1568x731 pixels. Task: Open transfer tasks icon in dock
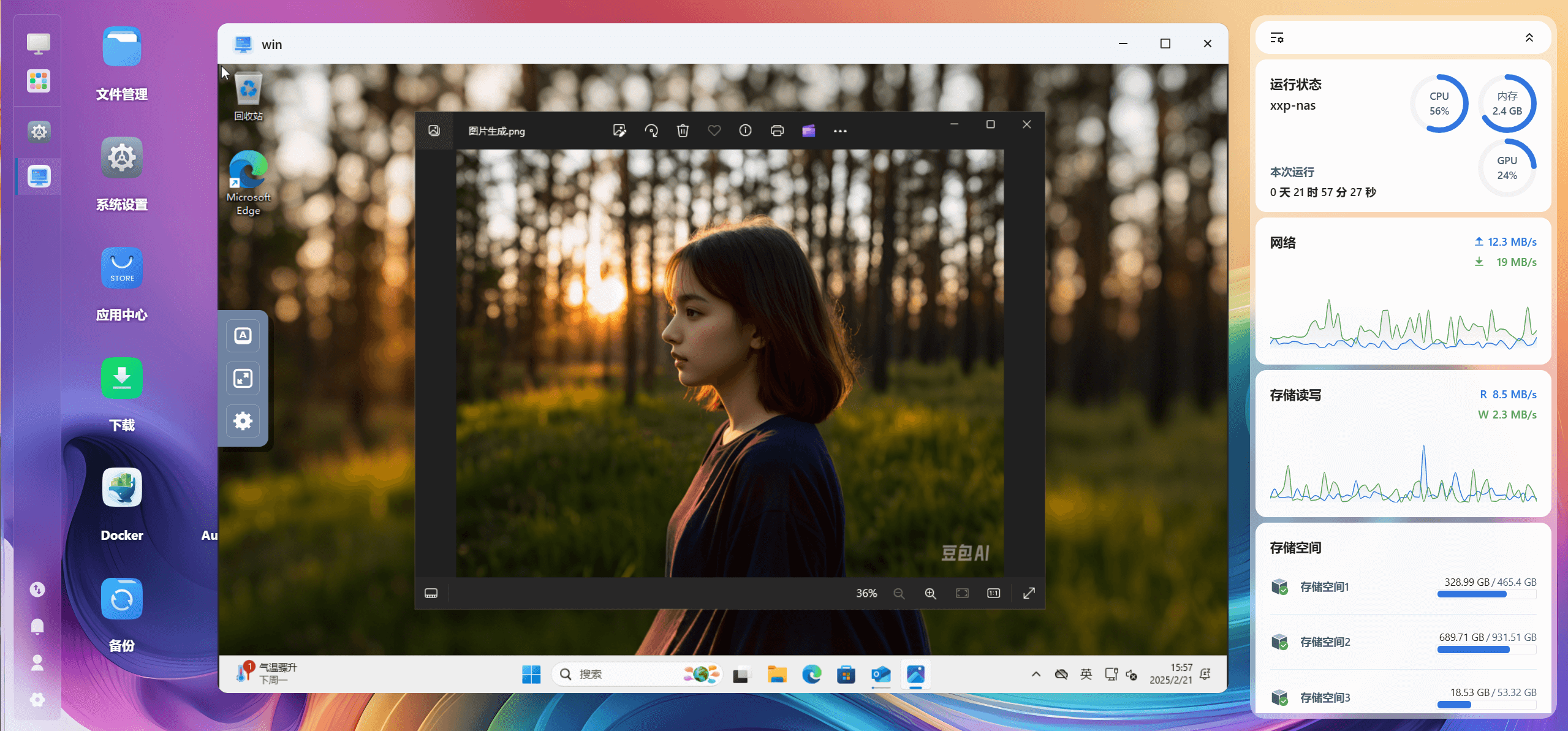[x=37, y=589]
